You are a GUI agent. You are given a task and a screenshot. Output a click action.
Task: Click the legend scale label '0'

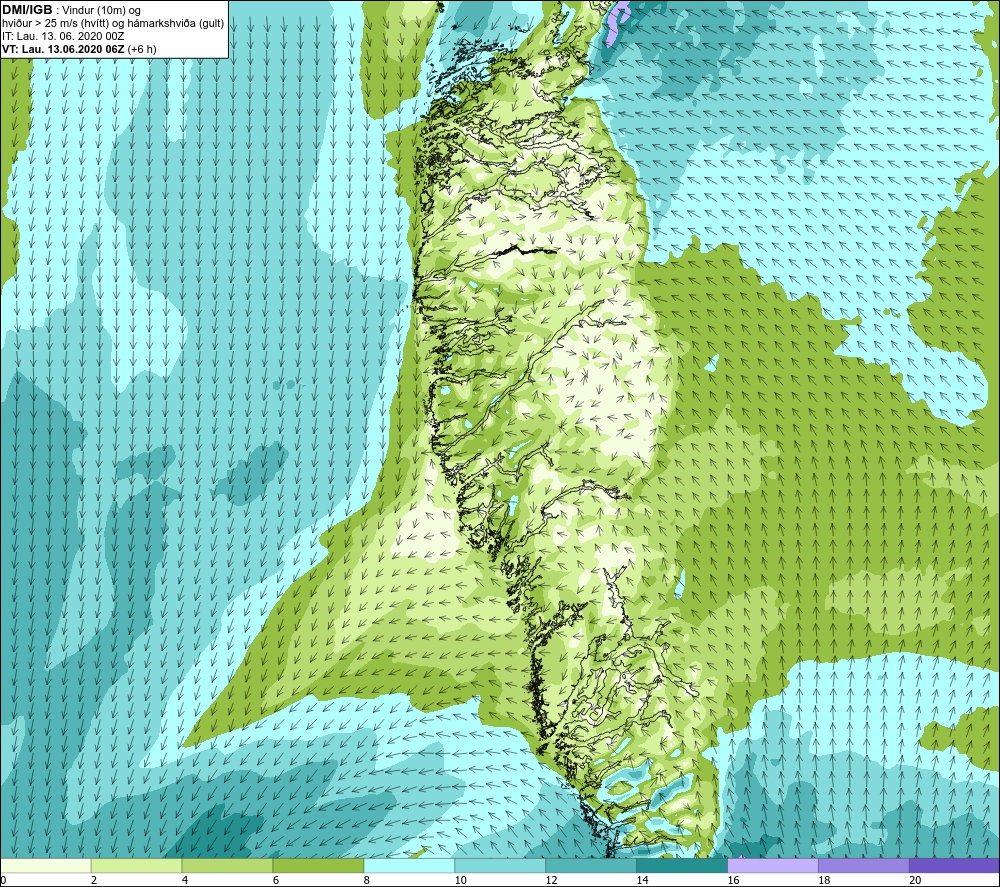(3, 880)
